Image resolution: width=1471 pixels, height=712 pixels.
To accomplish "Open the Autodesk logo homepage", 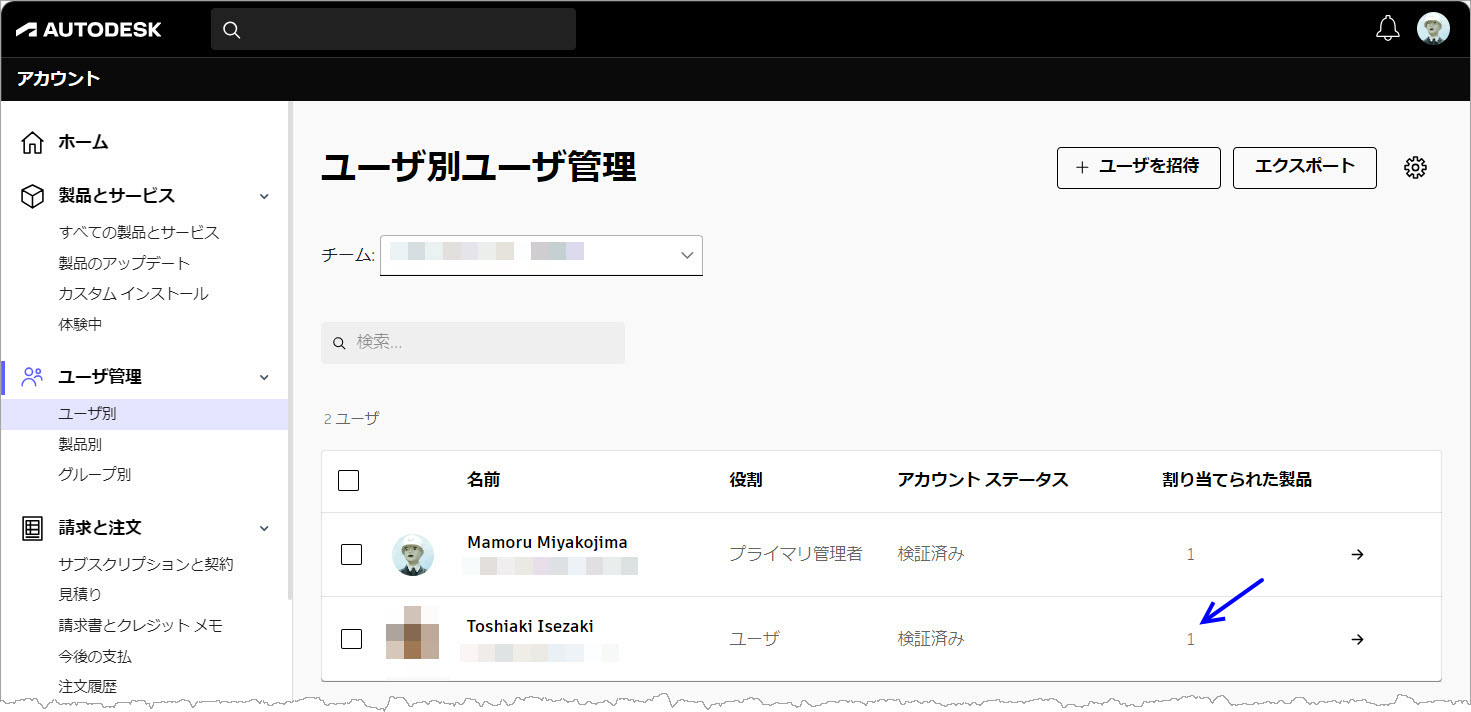I will click(87, 29).
